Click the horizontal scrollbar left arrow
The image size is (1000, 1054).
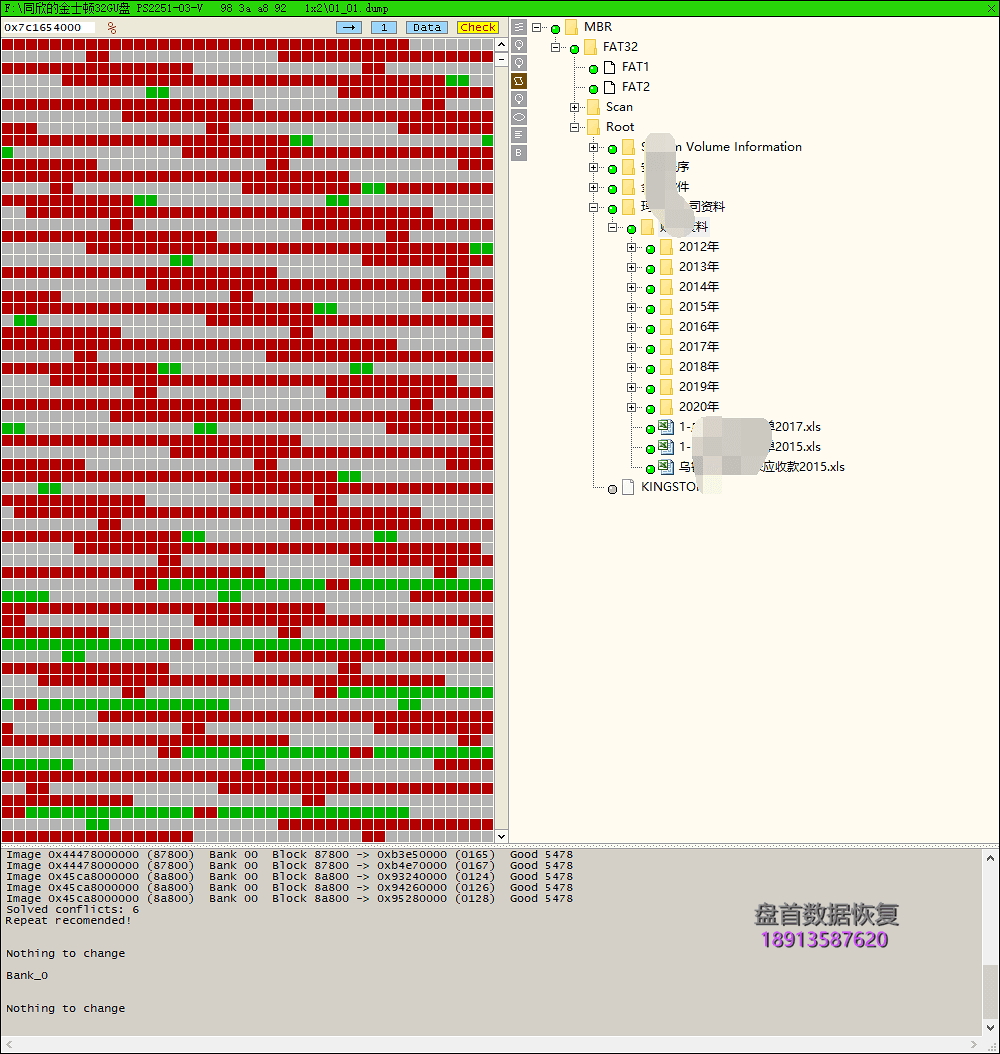(x=9, y=1045)
